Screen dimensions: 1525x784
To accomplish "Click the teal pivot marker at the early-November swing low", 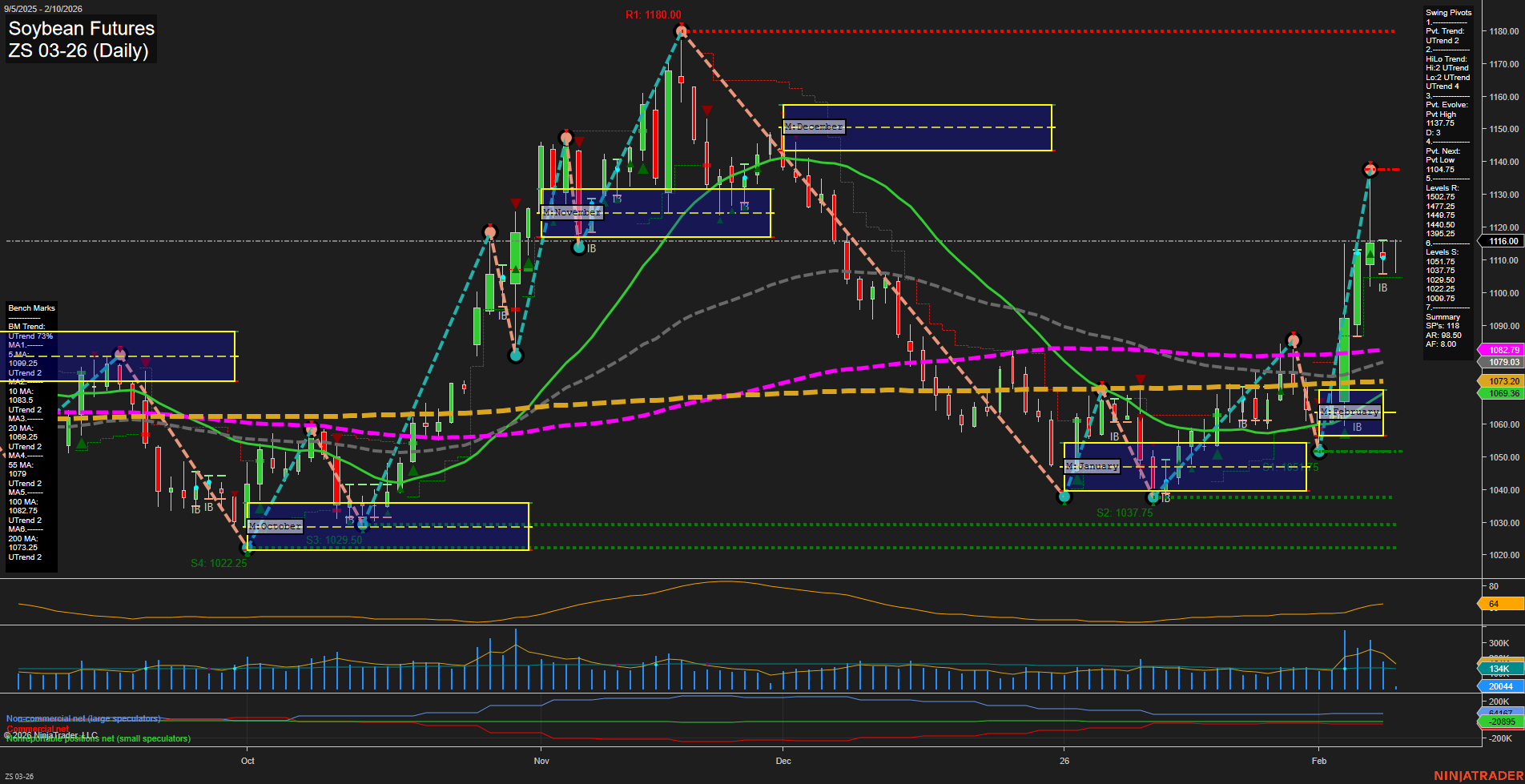I will [517, 355].
